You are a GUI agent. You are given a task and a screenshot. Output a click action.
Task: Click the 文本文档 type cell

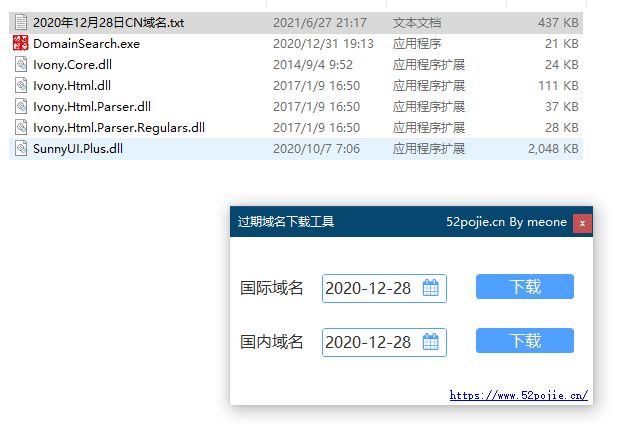pos(417,22)
